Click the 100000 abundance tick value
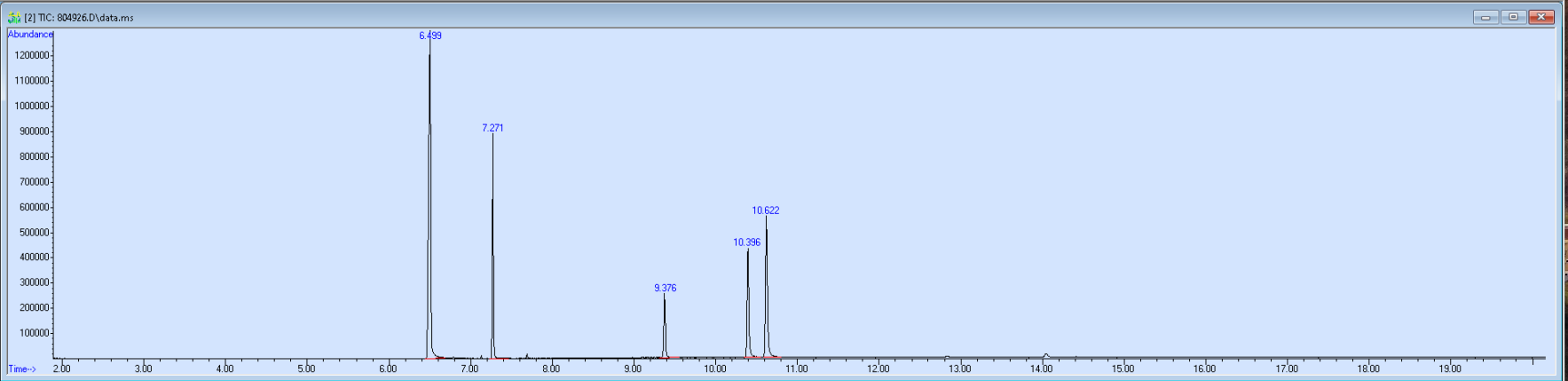The width and height of the screenshot is (1568, 381). click(34, 334)
